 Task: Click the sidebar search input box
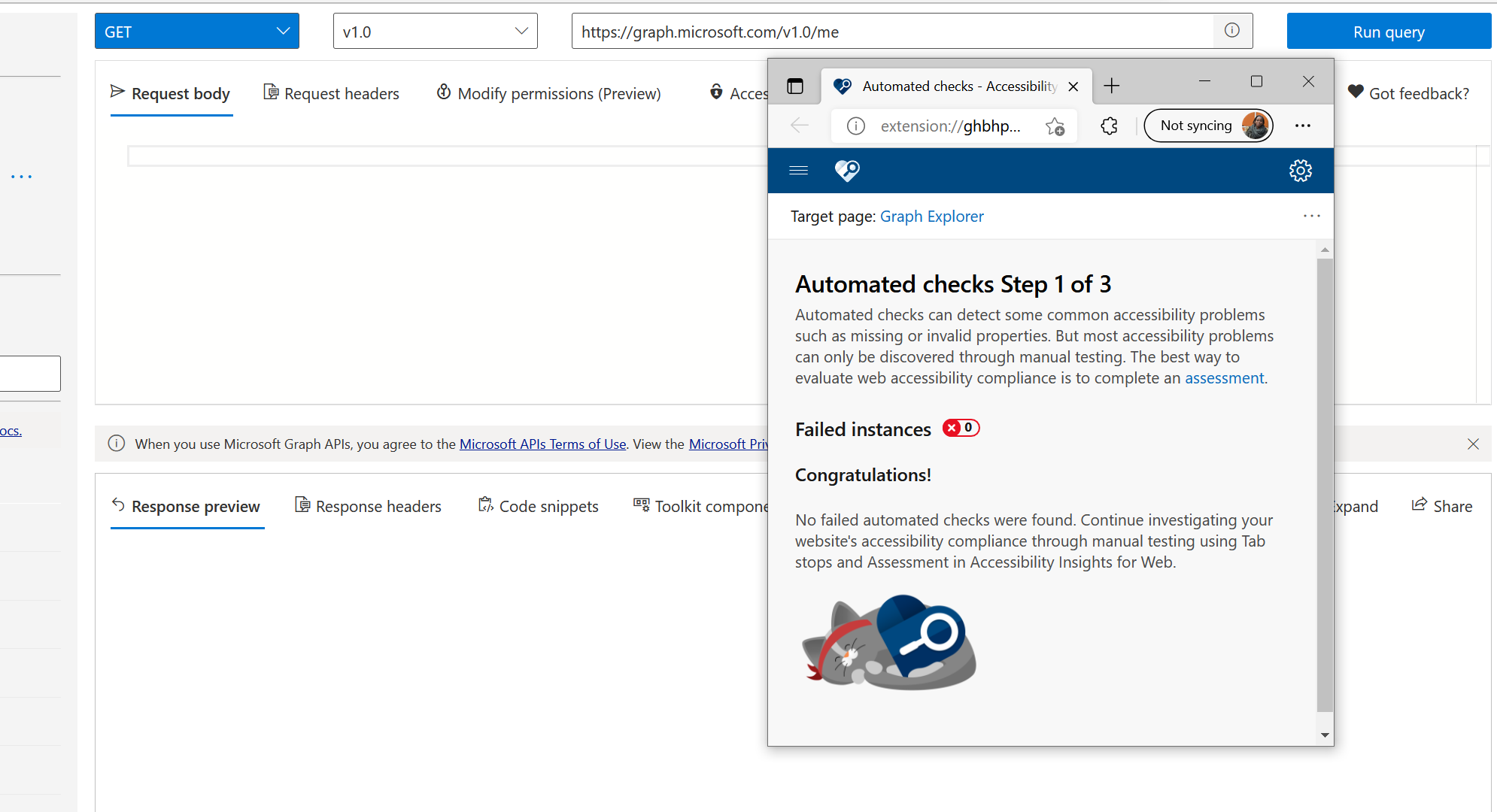pyautogui.click(x=30, y=374)
